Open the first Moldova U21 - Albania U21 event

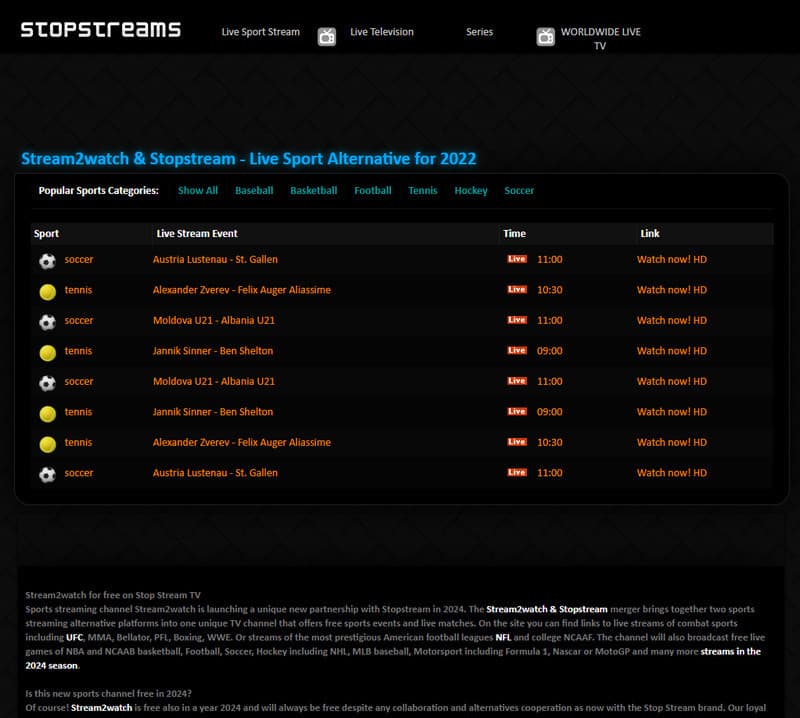(214, 321)
